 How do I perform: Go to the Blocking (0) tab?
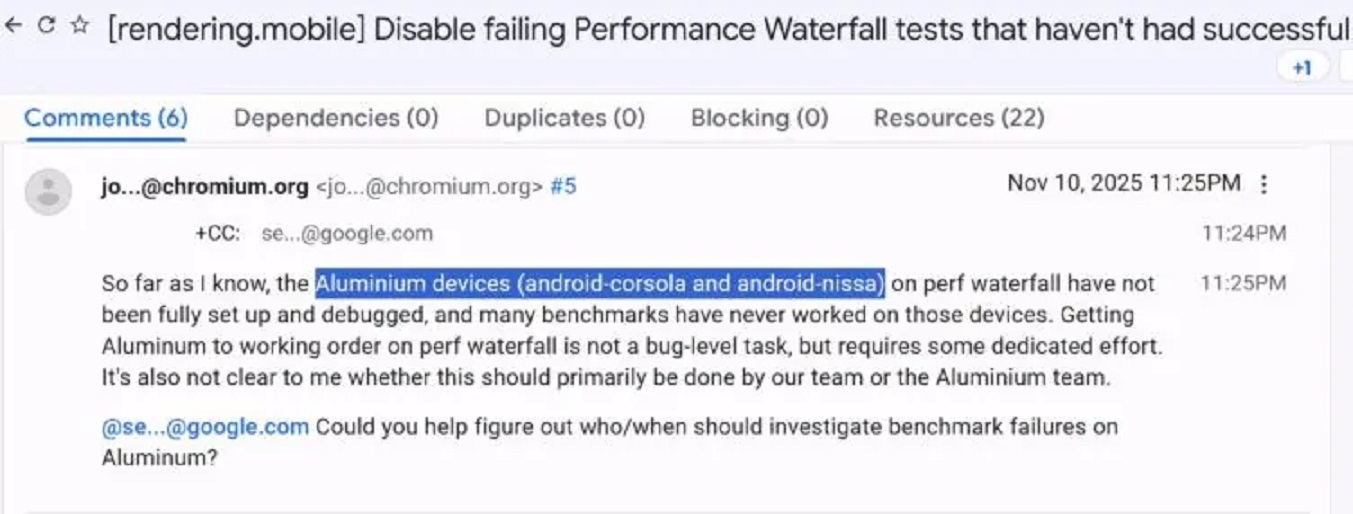[759, 118]
